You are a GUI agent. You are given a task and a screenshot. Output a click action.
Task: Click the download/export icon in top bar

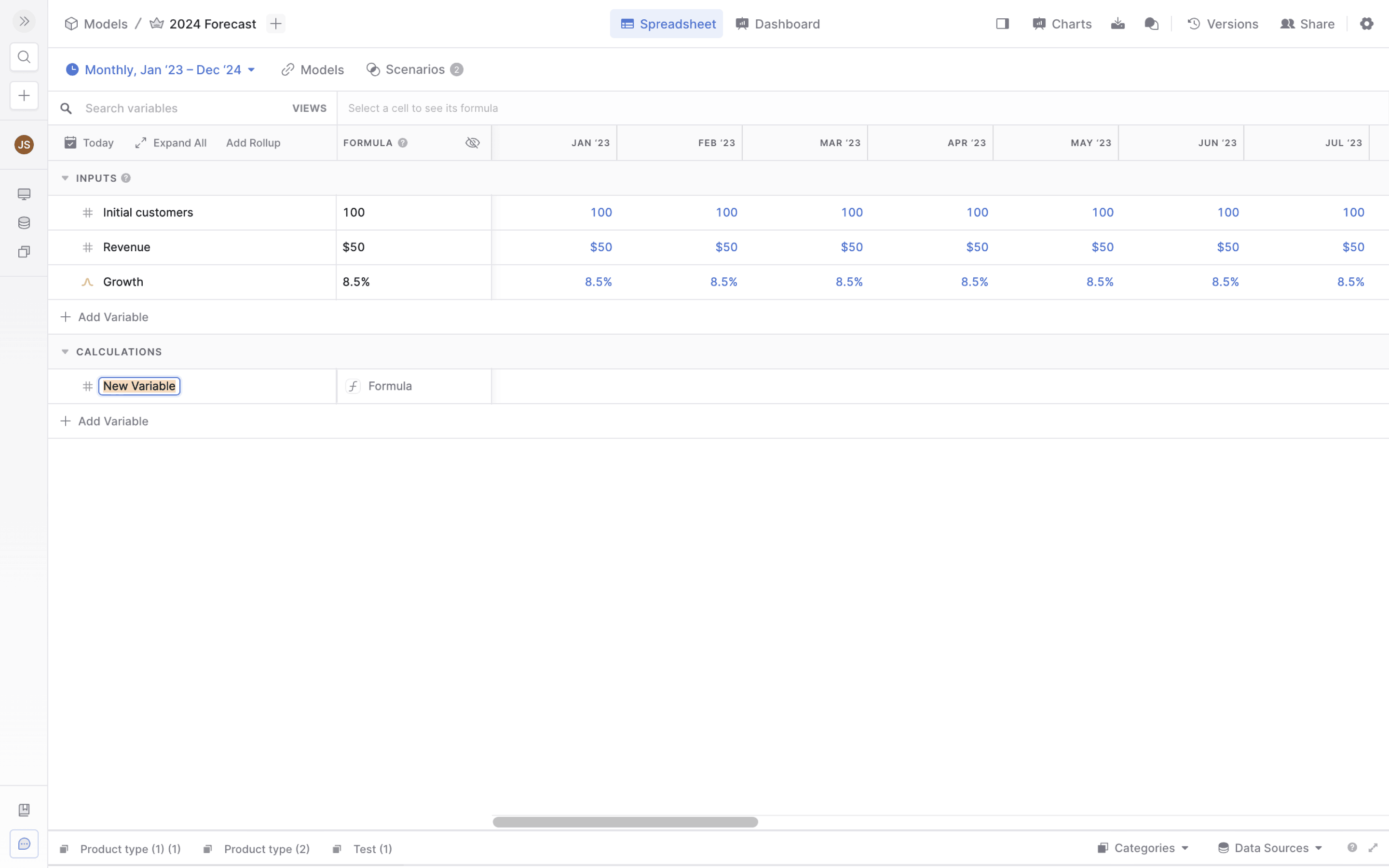(x=1117, y=24)
